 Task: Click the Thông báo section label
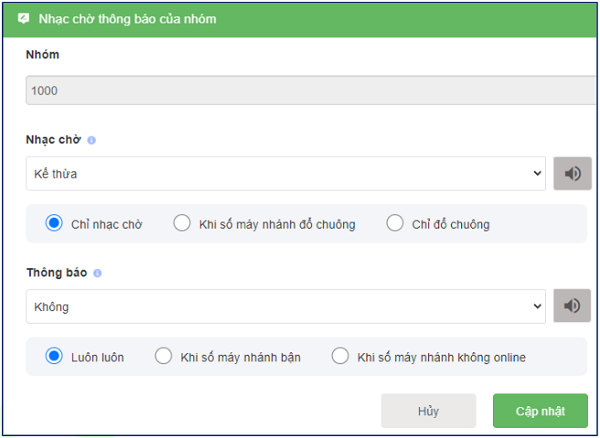57,273
